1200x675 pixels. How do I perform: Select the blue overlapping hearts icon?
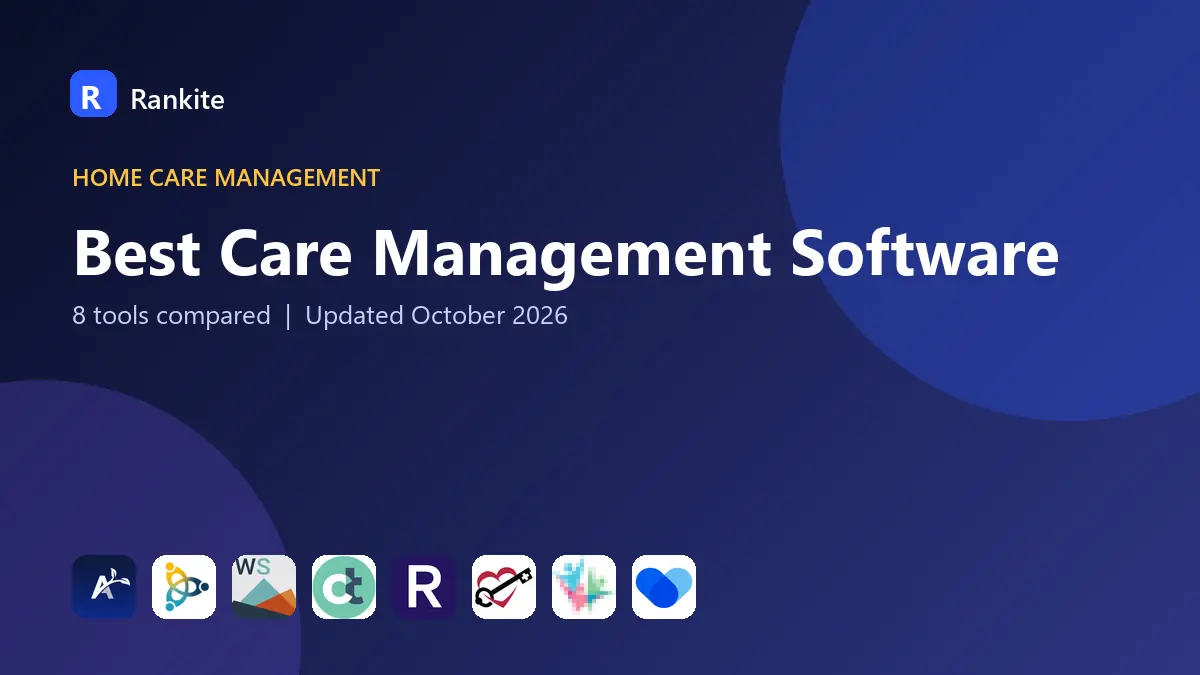(x=664, y=587)
